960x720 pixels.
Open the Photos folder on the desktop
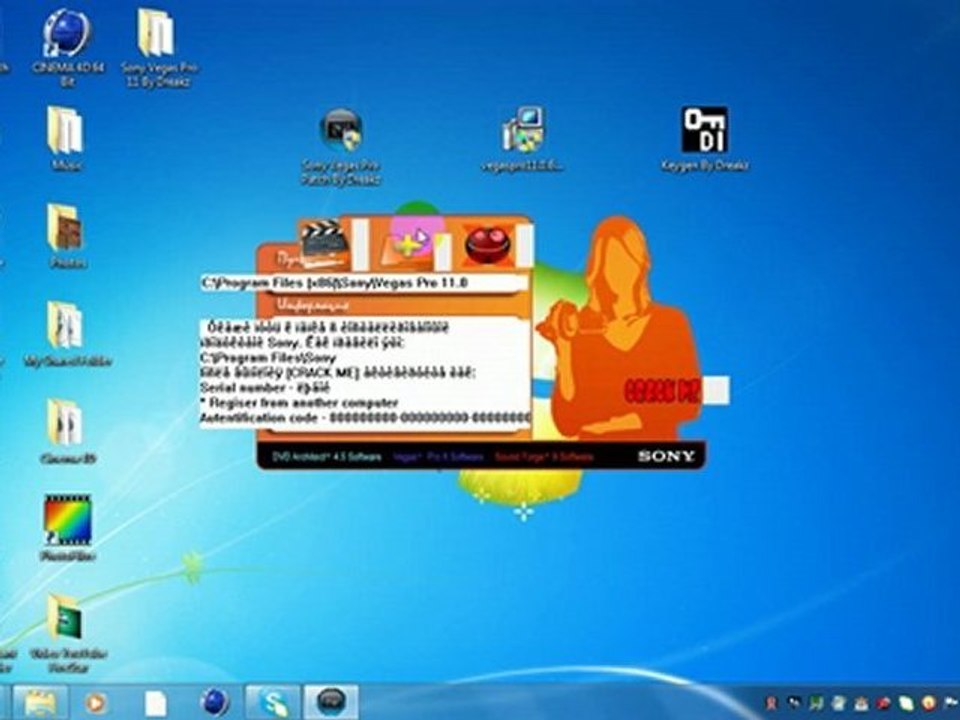pyautogui.click(x=66, y=236)
